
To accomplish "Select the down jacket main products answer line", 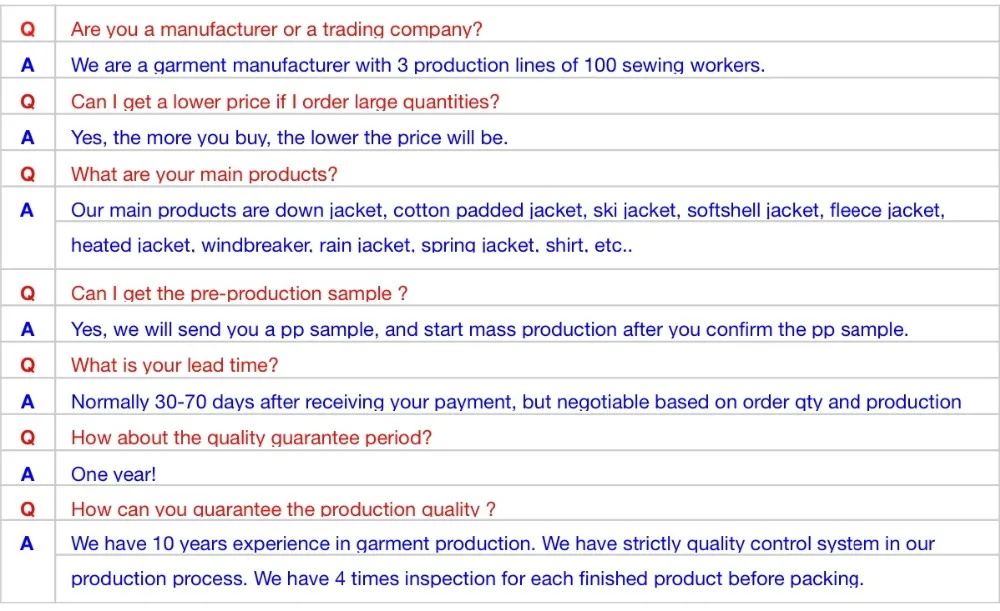I will (x=508, y=210).
